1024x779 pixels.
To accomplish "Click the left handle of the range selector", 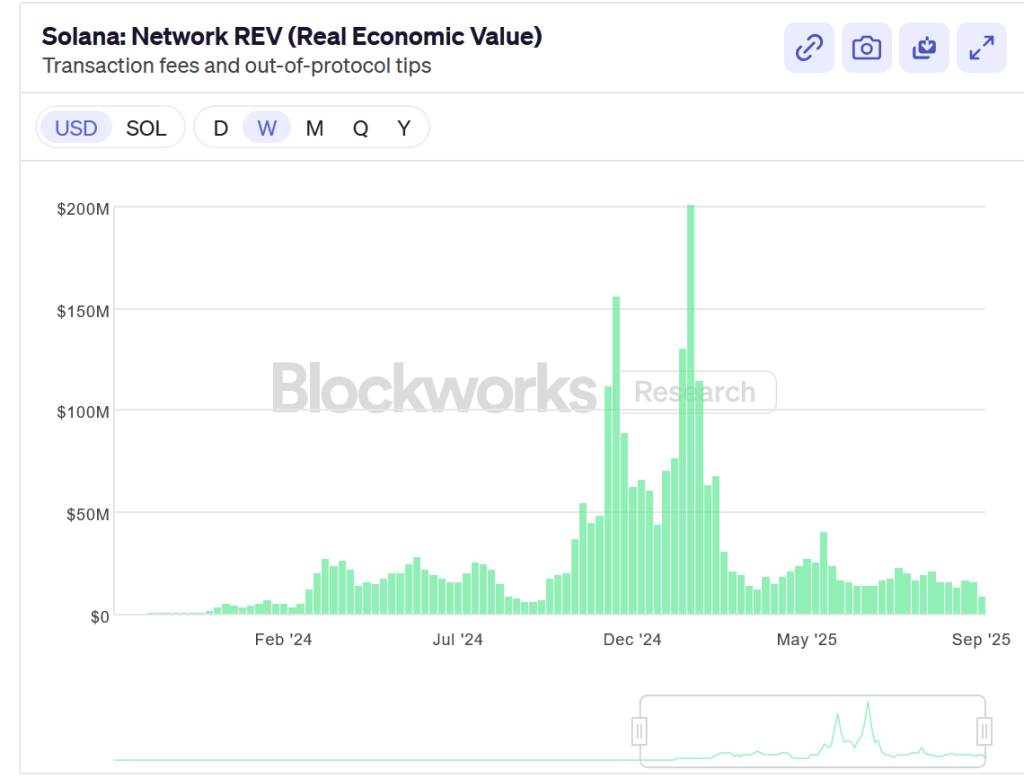I will click(x=641, y=731).
